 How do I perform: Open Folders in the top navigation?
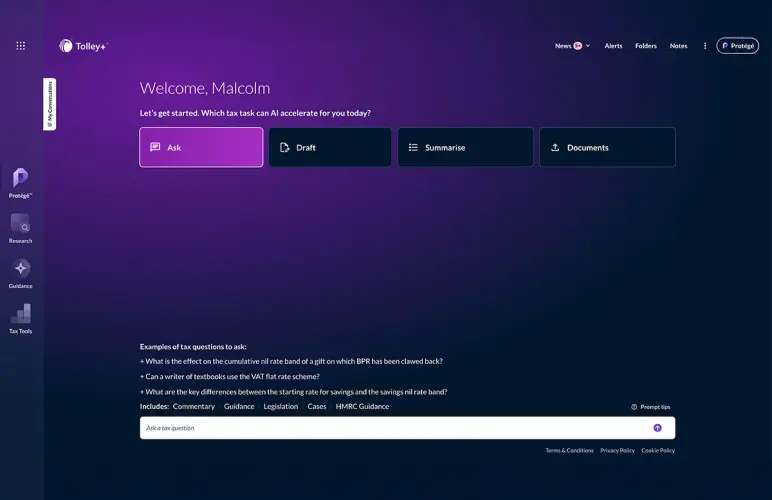[x=646, y=46]
